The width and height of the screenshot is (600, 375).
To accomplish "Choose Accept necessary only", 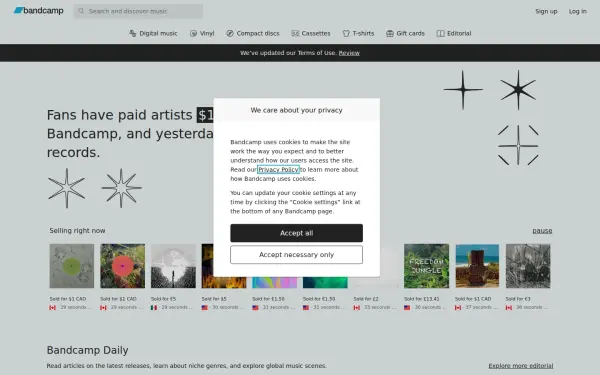I will coord(297,254).
